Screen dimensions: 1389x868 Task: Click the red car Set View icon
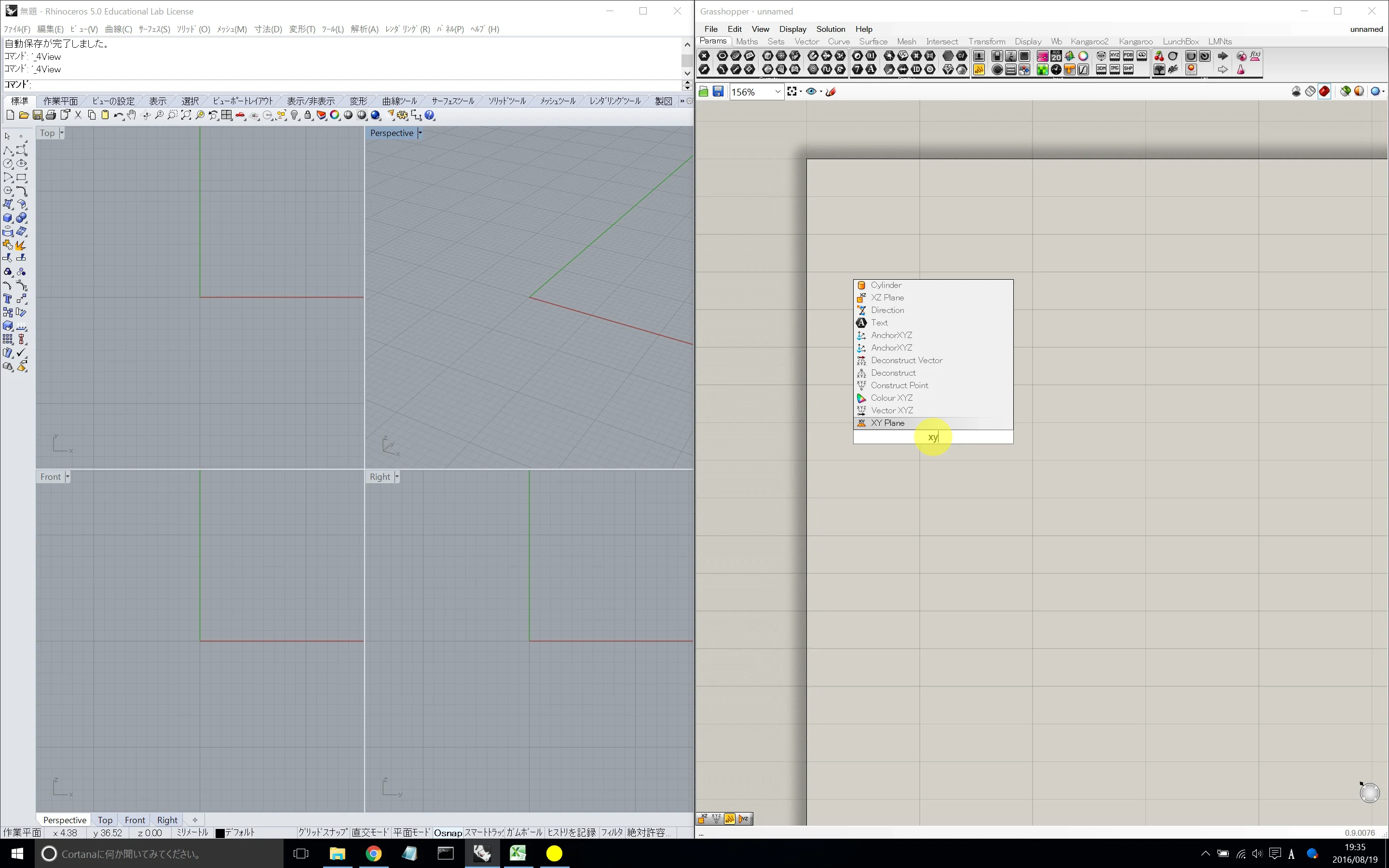(241, 115)
